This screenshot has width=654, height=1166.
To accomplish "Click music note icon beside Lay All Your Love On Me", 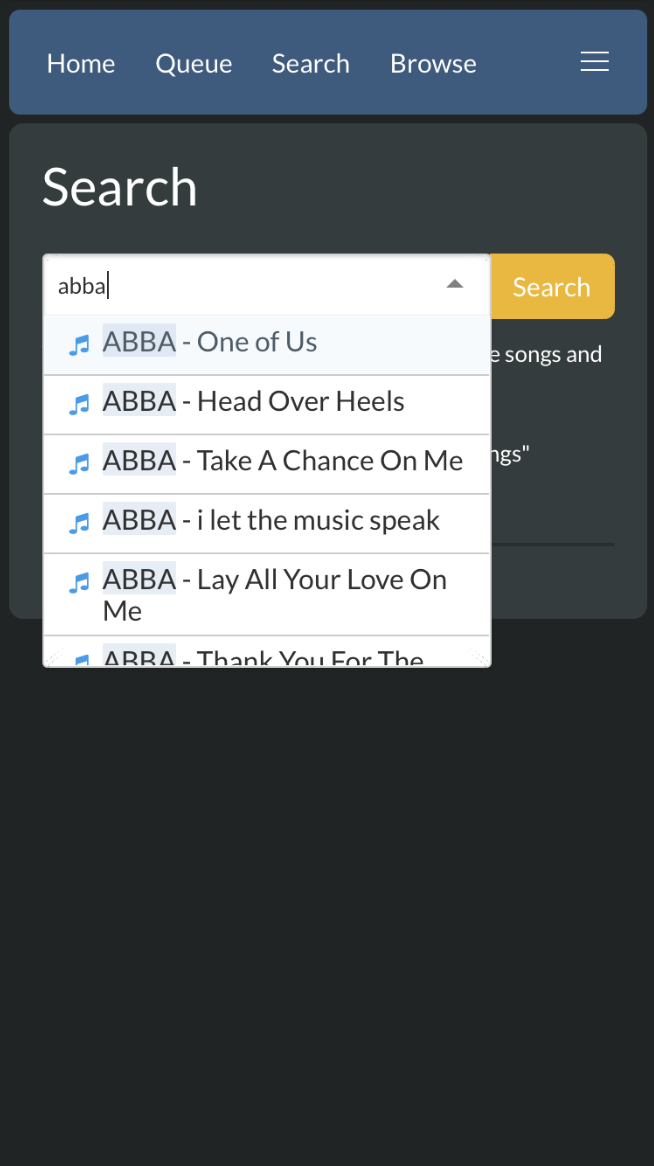I will coord(79,583).
